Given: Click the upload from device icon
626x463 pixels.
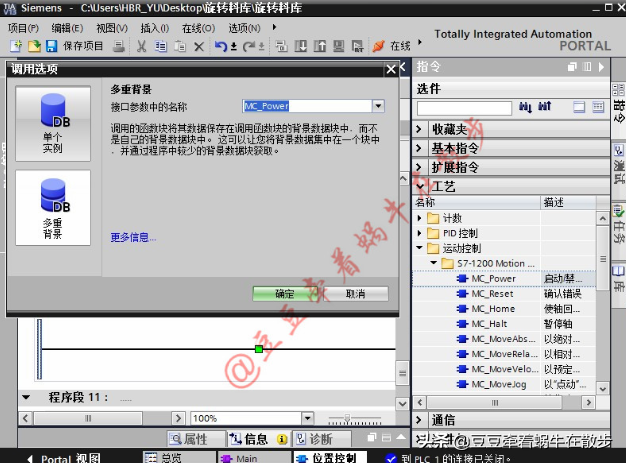Looking at the screenshot, I should (320, 46).
